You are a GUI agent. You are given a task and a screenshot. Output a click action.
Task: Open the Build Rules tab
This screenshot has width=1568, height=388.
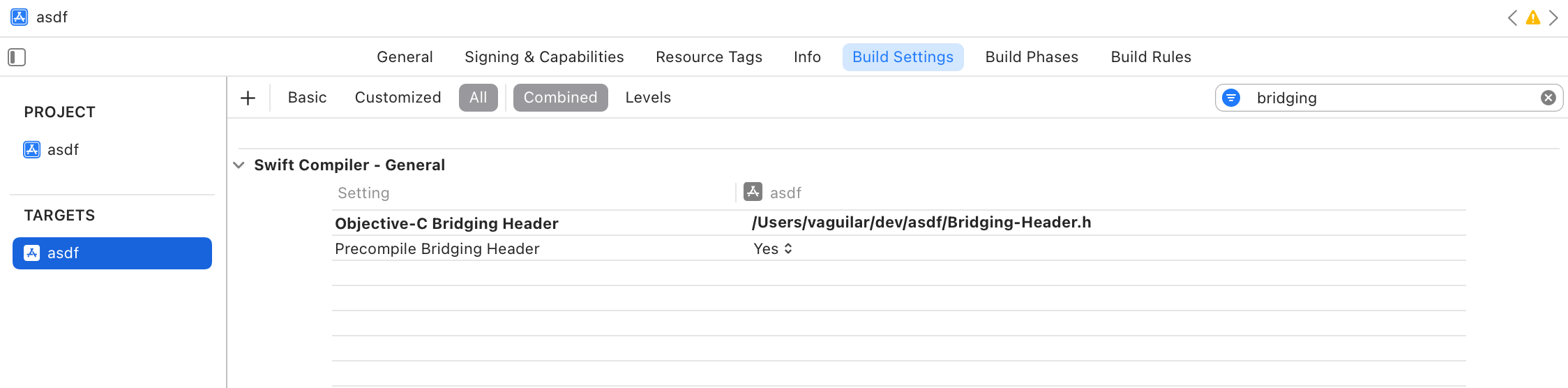(x=1151, y=57)
